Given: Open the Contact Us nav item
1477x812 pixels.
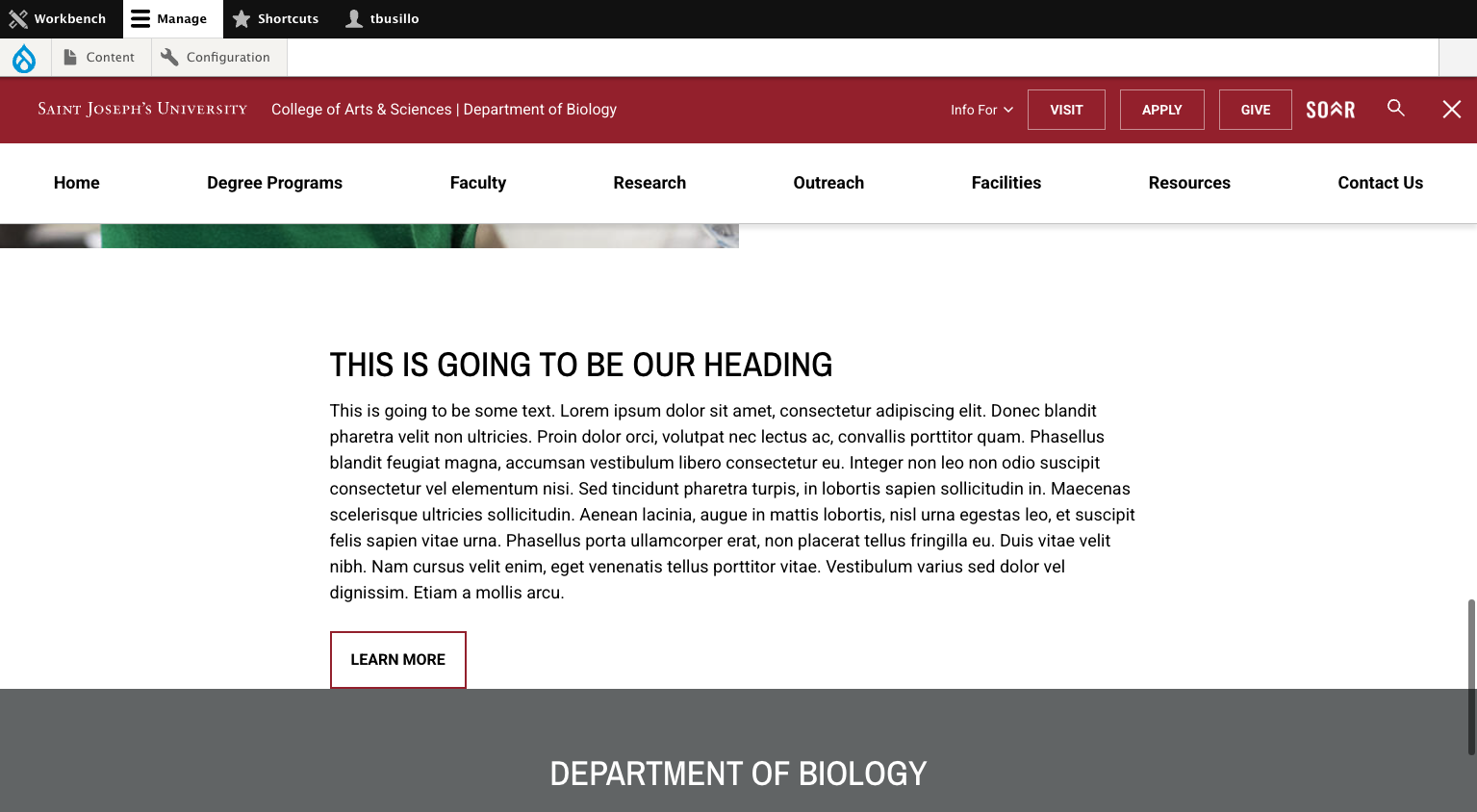Looking at the screenshot, I should 1380,183.
